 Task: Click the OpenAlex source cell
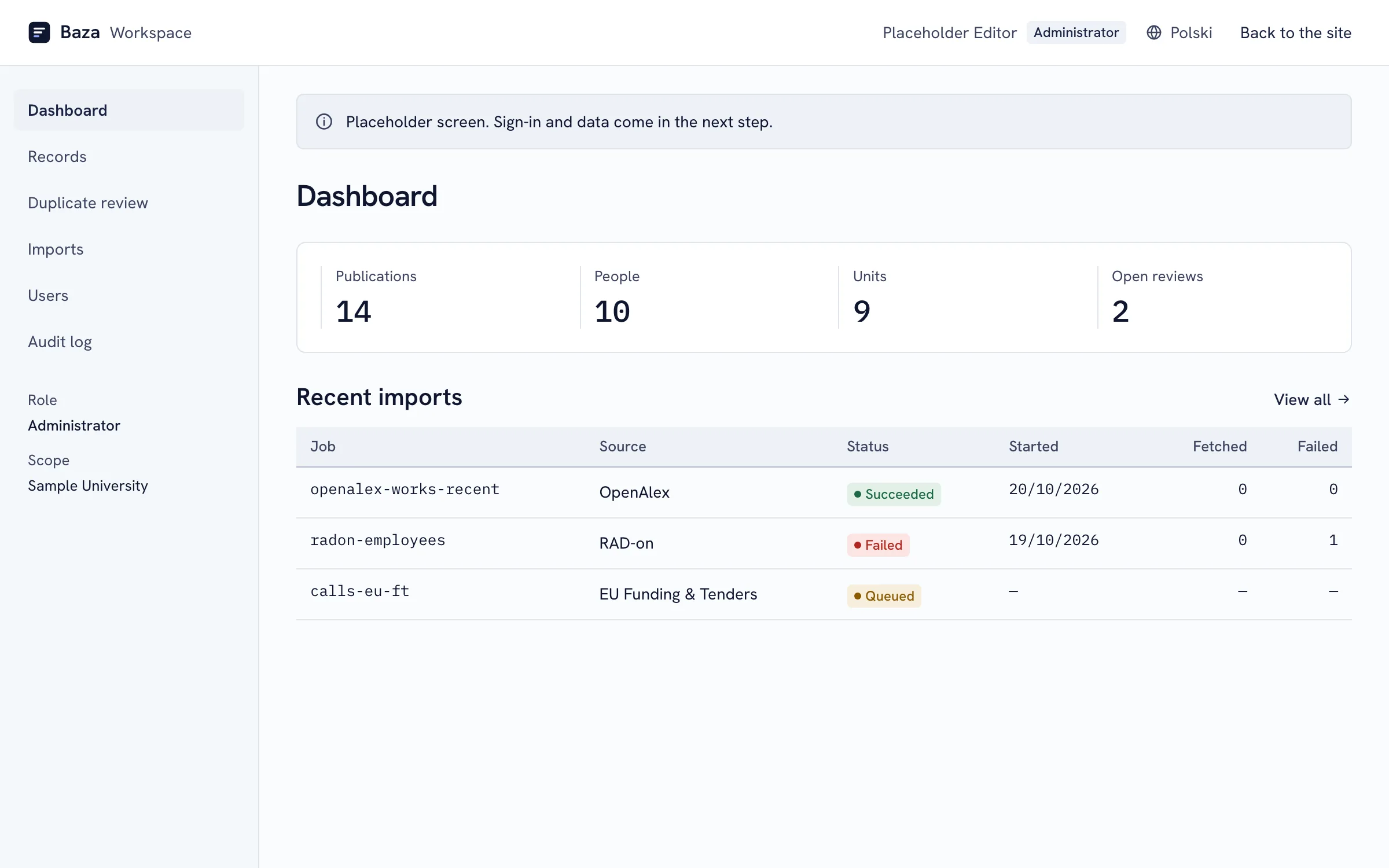pos(634,492)
